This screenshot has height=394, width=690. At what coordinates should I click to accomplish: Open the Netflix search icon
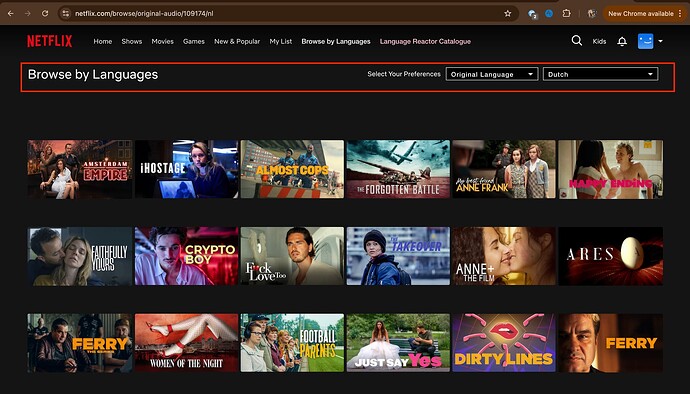click(x=576, y=41)
